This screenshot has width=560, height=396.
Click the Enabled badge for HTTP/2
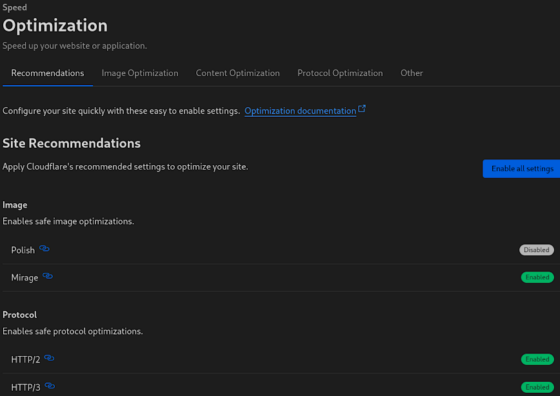coord(537,359)
